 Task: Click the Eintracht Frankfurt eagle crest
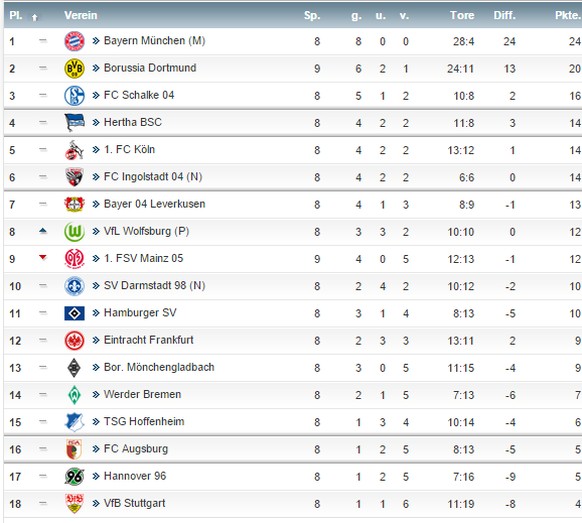point(74,340)
